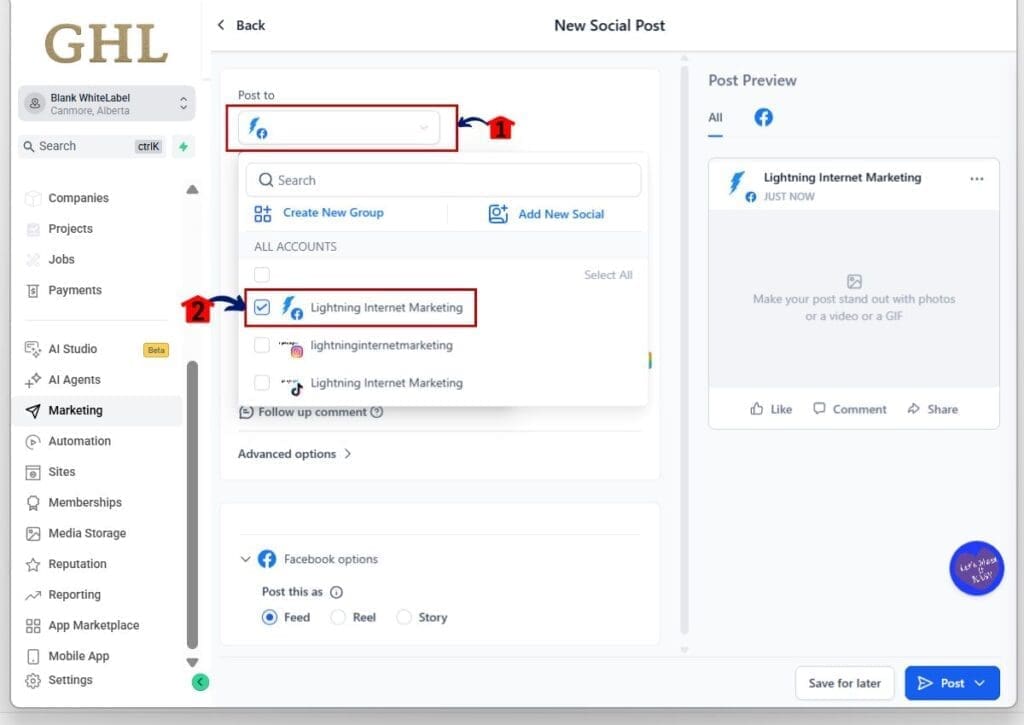Screen dimensions: 1024x725
Task: Click the AI Studio sidebar icon
Action: pyautogui.click(x=33, y=349)
